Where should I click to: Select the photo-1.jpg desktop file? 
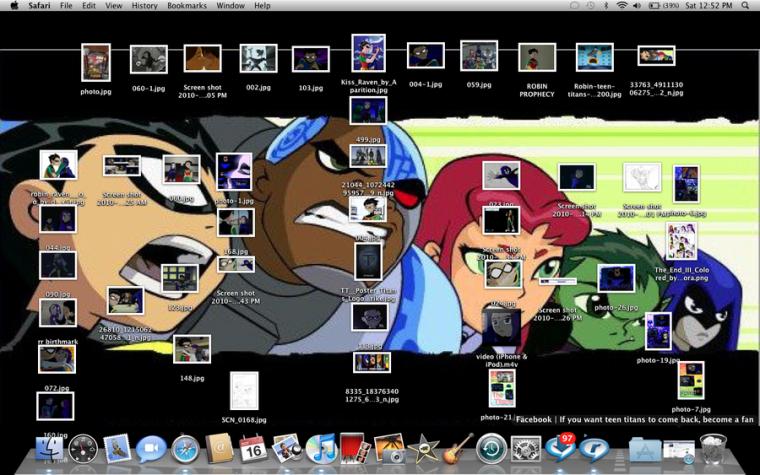pos(234,172)
